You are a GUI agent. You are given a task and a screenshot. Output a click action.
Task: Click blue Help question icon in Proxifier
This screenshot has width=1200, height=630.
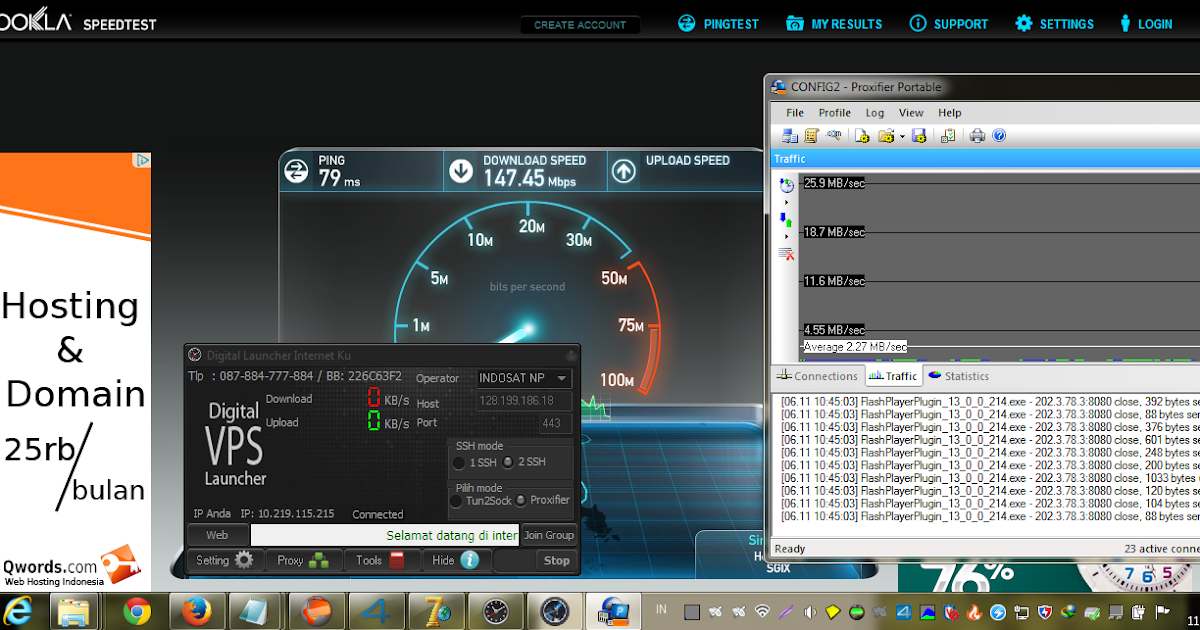(998, 136)
